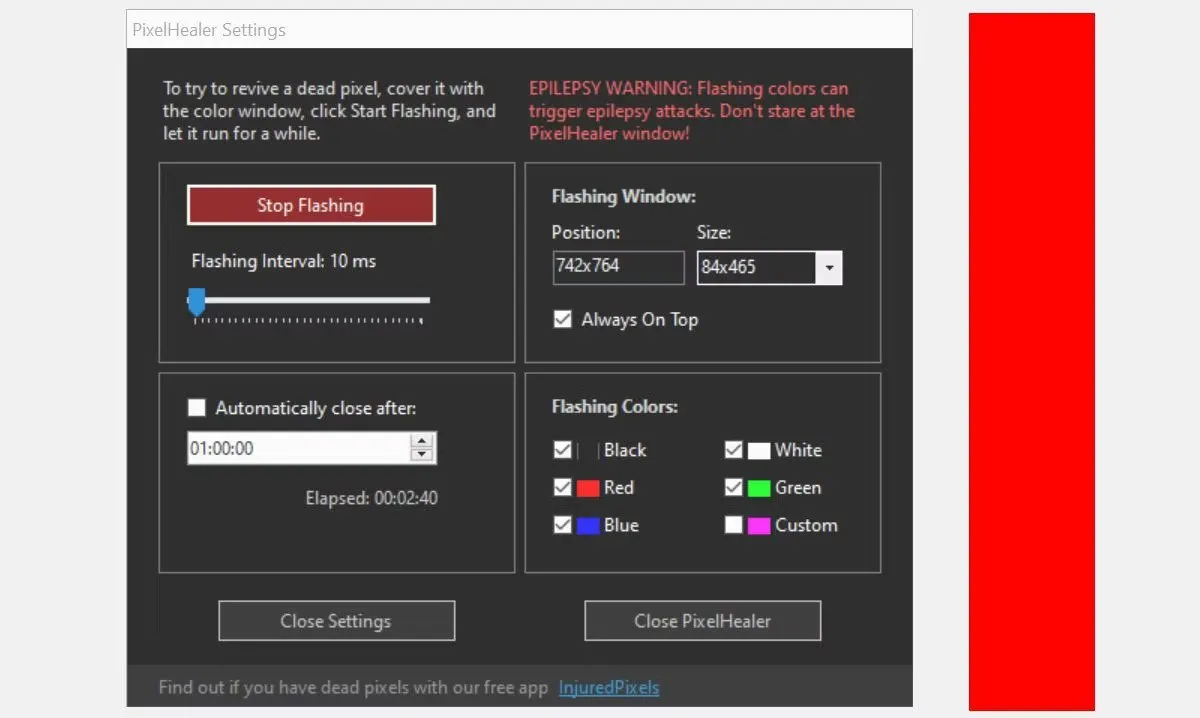Uncheck the Green flashing color checkbox
This screenshot has width=1200, height=718.
point(734,488)
